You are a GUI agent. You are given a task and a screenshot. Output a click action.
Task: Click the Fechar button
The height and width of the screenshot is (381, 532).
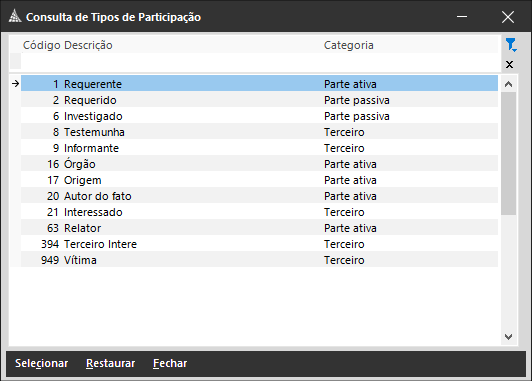[x=170, y=363]
